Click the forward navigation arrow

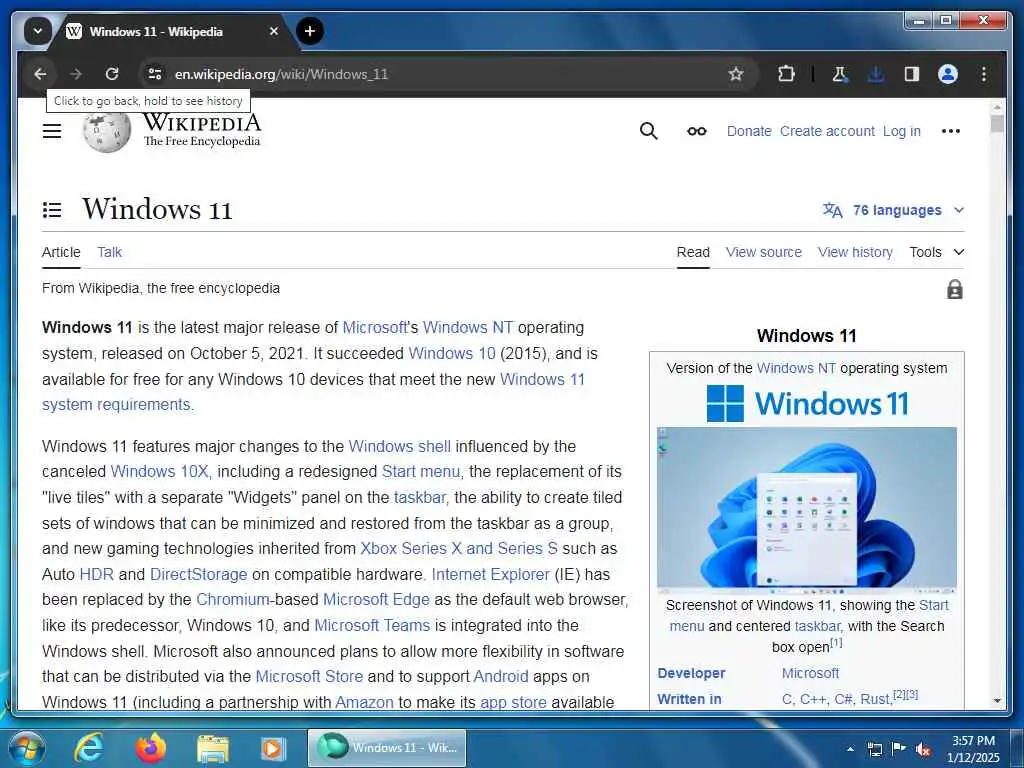pyautogui.click(x=76, y=74)
